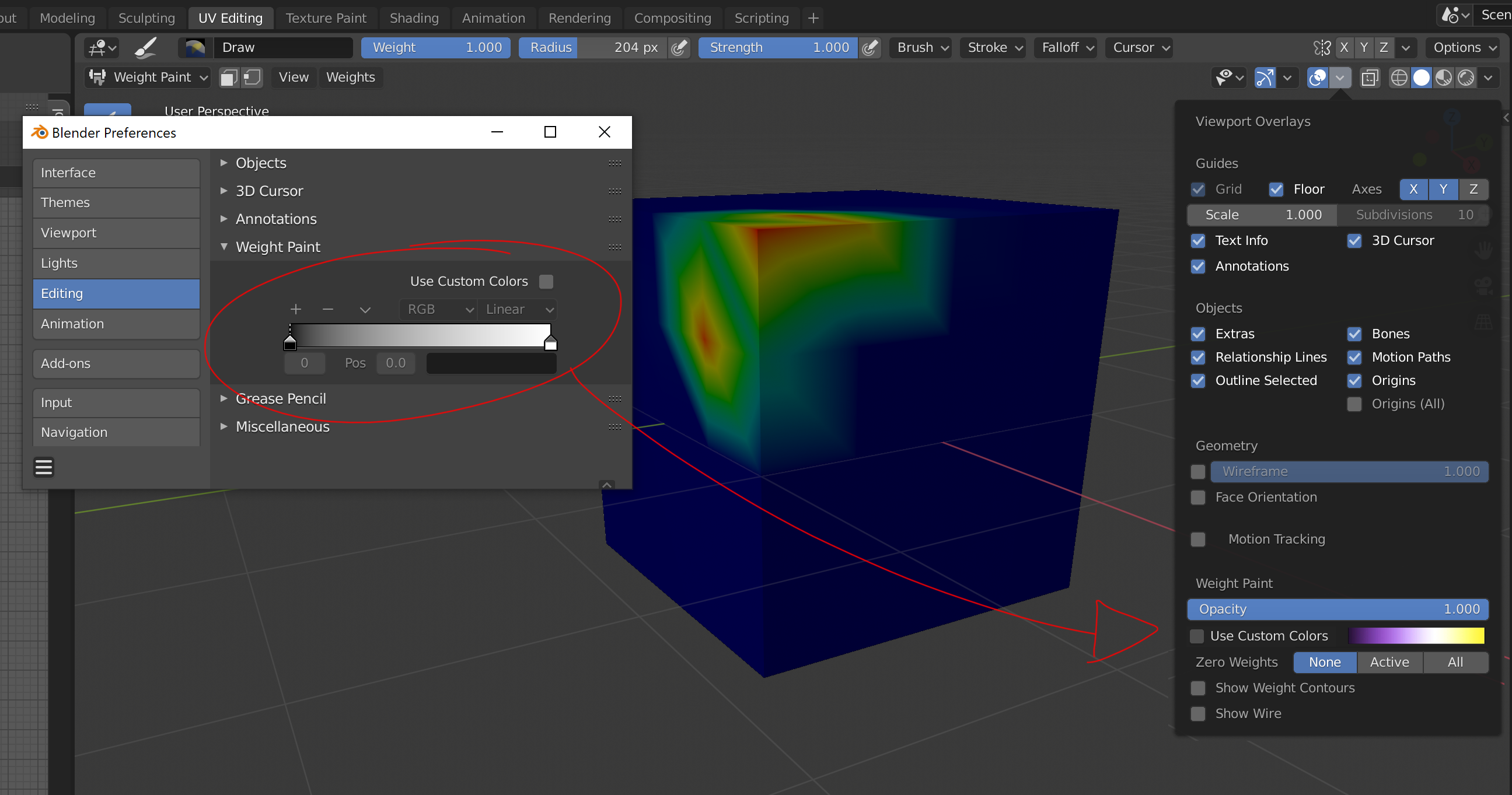Viewport: 1512px width, 795px height.
Task: Click the mirror symmetry butterfly icon
Action: pos(1322,47)
